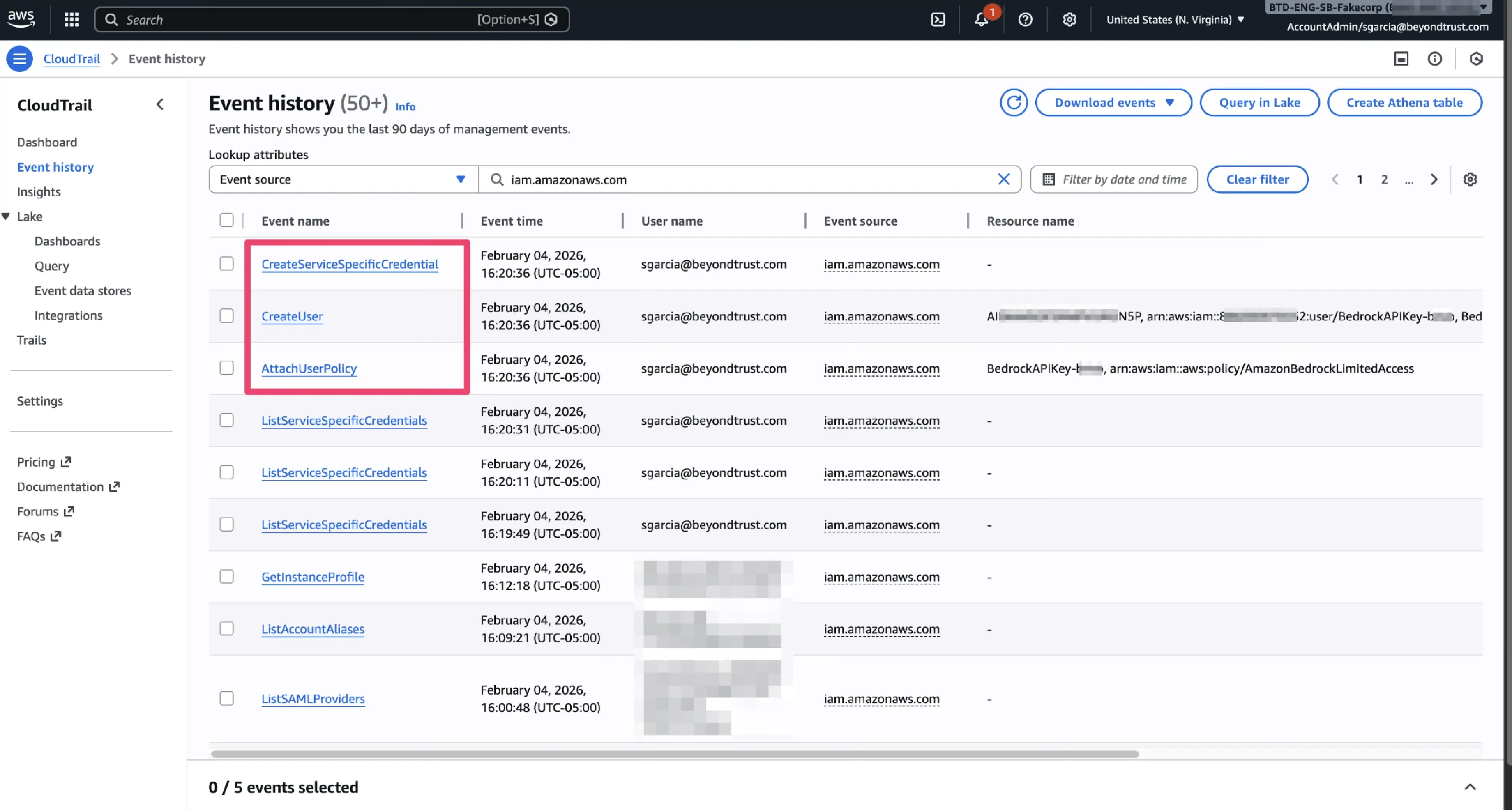Go to next page of events
The image size is (1512, 810).
(x=1434, y=179)
